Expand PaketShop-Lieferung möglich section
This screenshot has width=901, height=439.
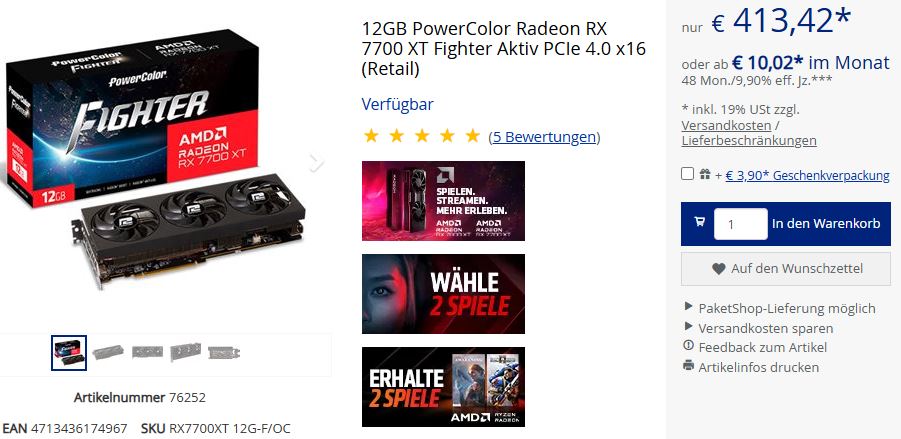(780, 308)
